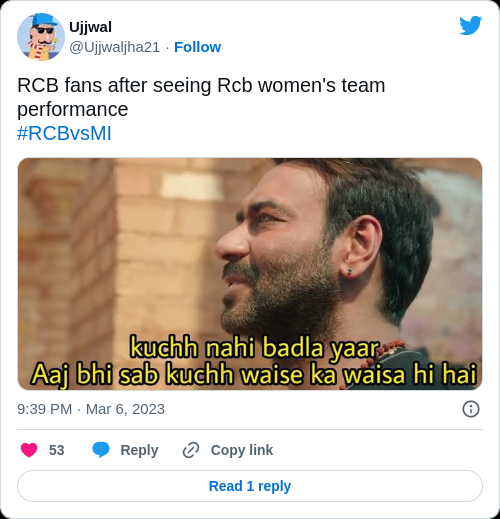
Task: Open the Read 1 reply button
Action: (250, 486)
